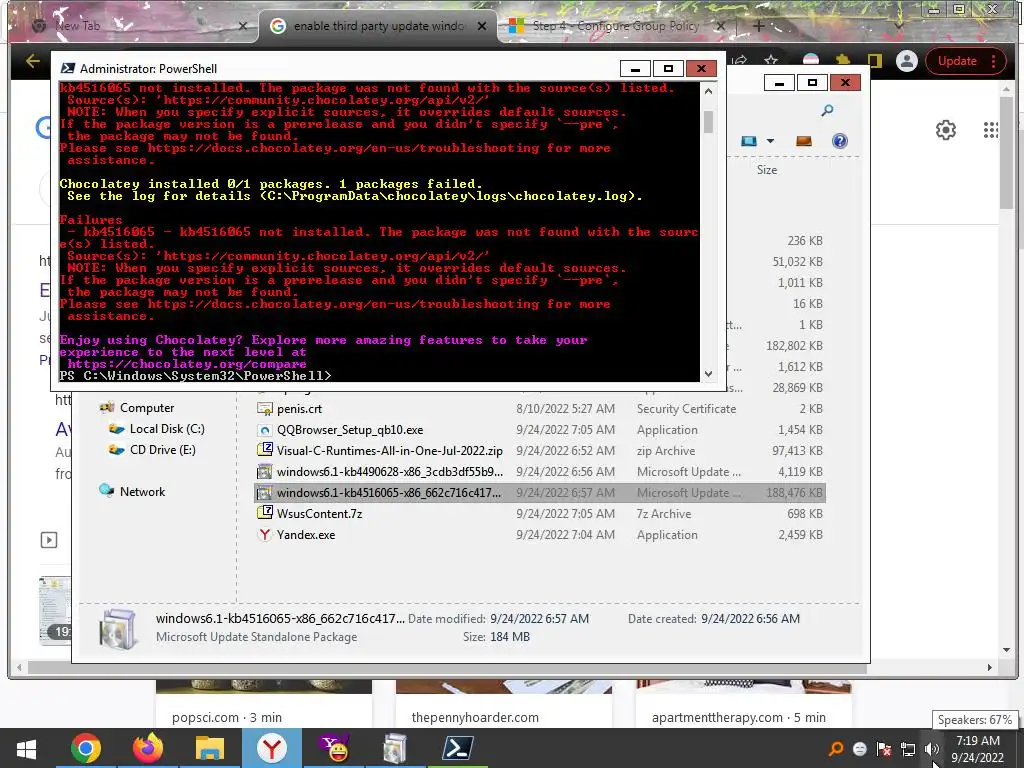Select Computer in navigation pane
Image resolution: width=1024 pixels, height=768 pixels.
point(147,408)
